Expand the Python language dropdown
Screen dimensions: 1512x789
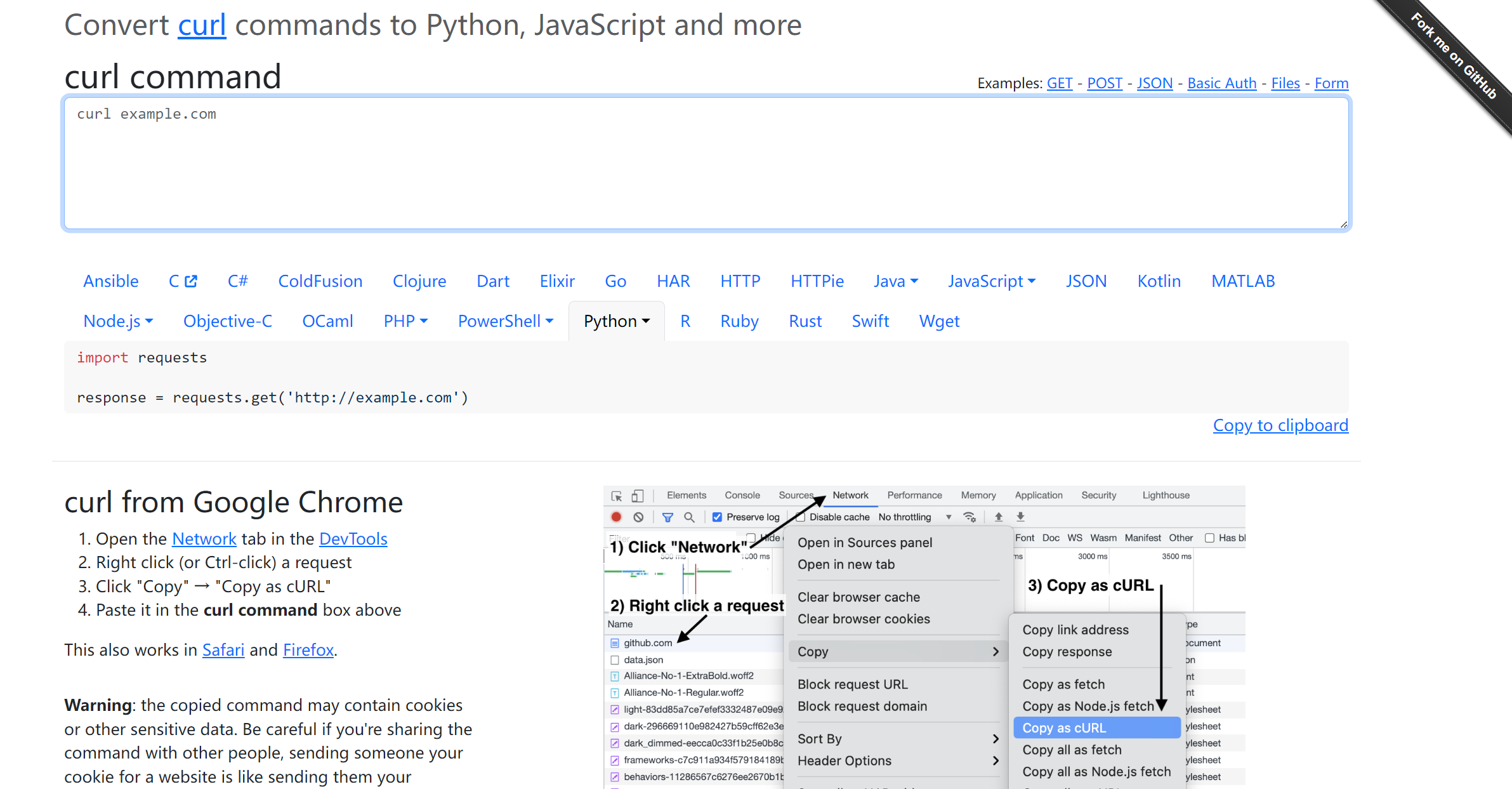(x=617, y=321)
